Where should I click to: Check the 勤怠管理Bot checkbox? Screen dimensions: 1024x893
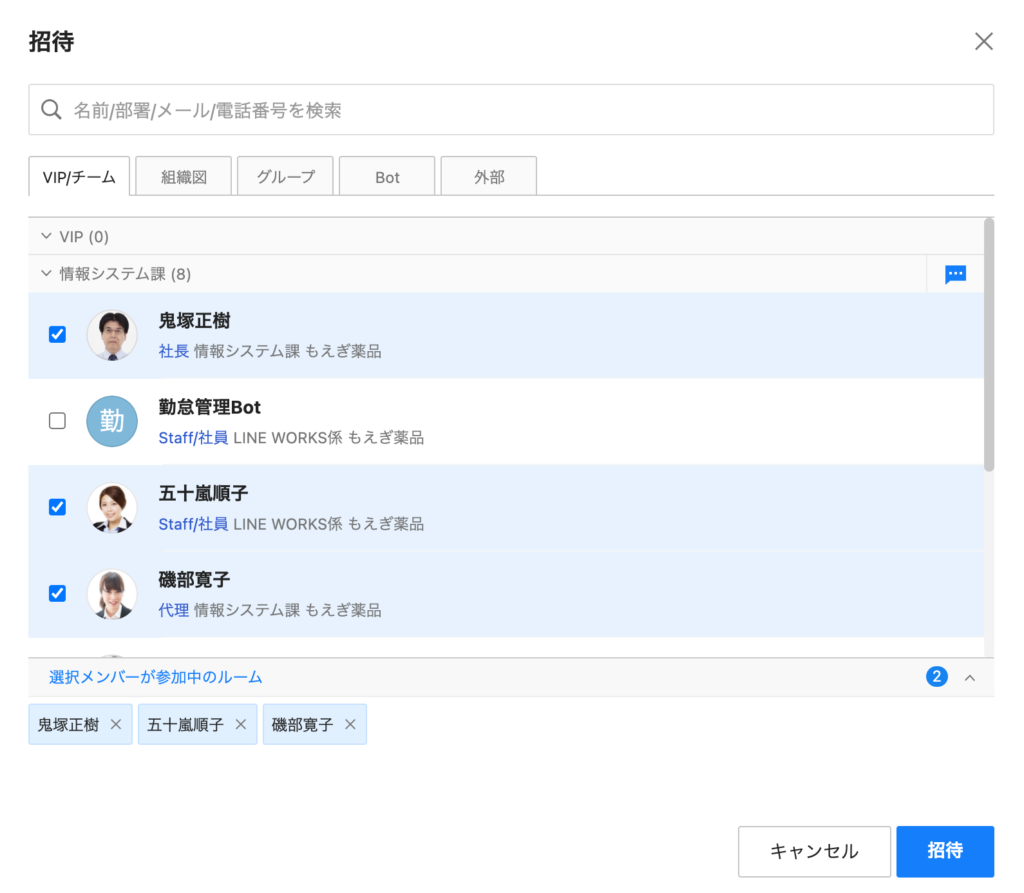click(x=57, y=421)
